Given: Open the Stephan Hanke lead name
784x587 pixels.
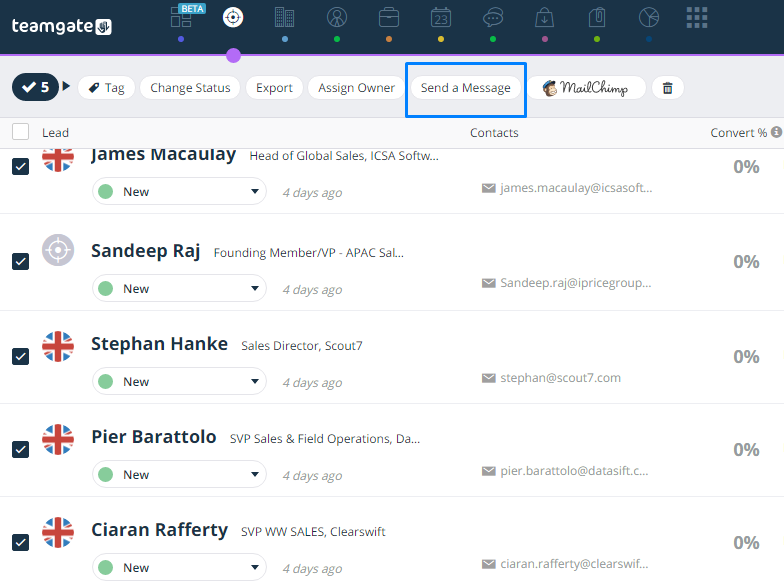Looking at the screenshot, I should pos(160,344).
